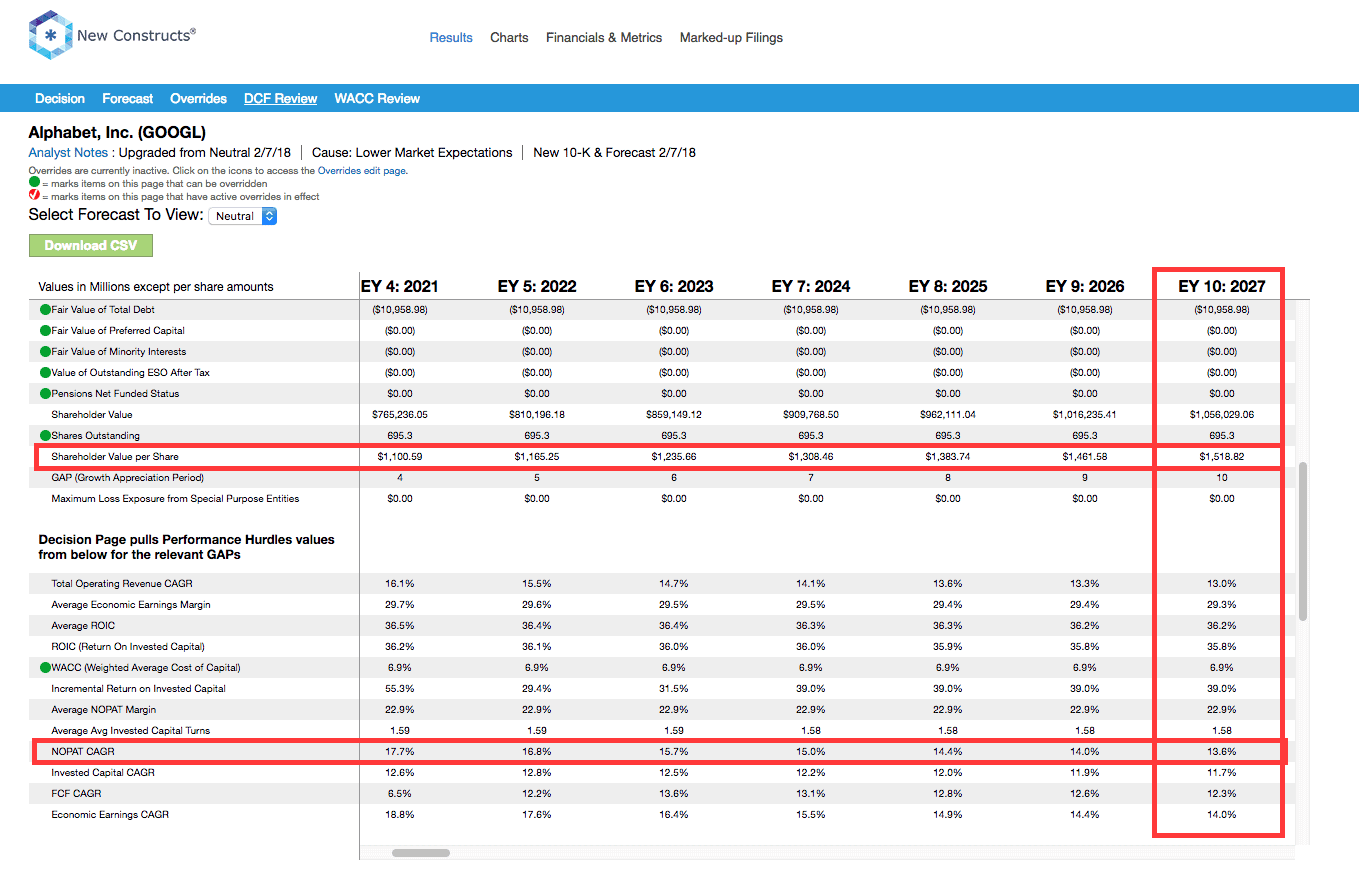Image resolution: width=1359 pixels, height=884 pixels.
Task: Click the EY 6: 2023 column header
Action: 674,286
